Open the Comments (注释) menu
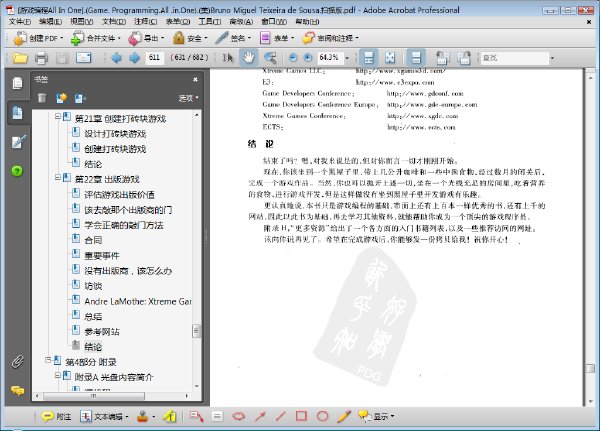 pos(145,22)
